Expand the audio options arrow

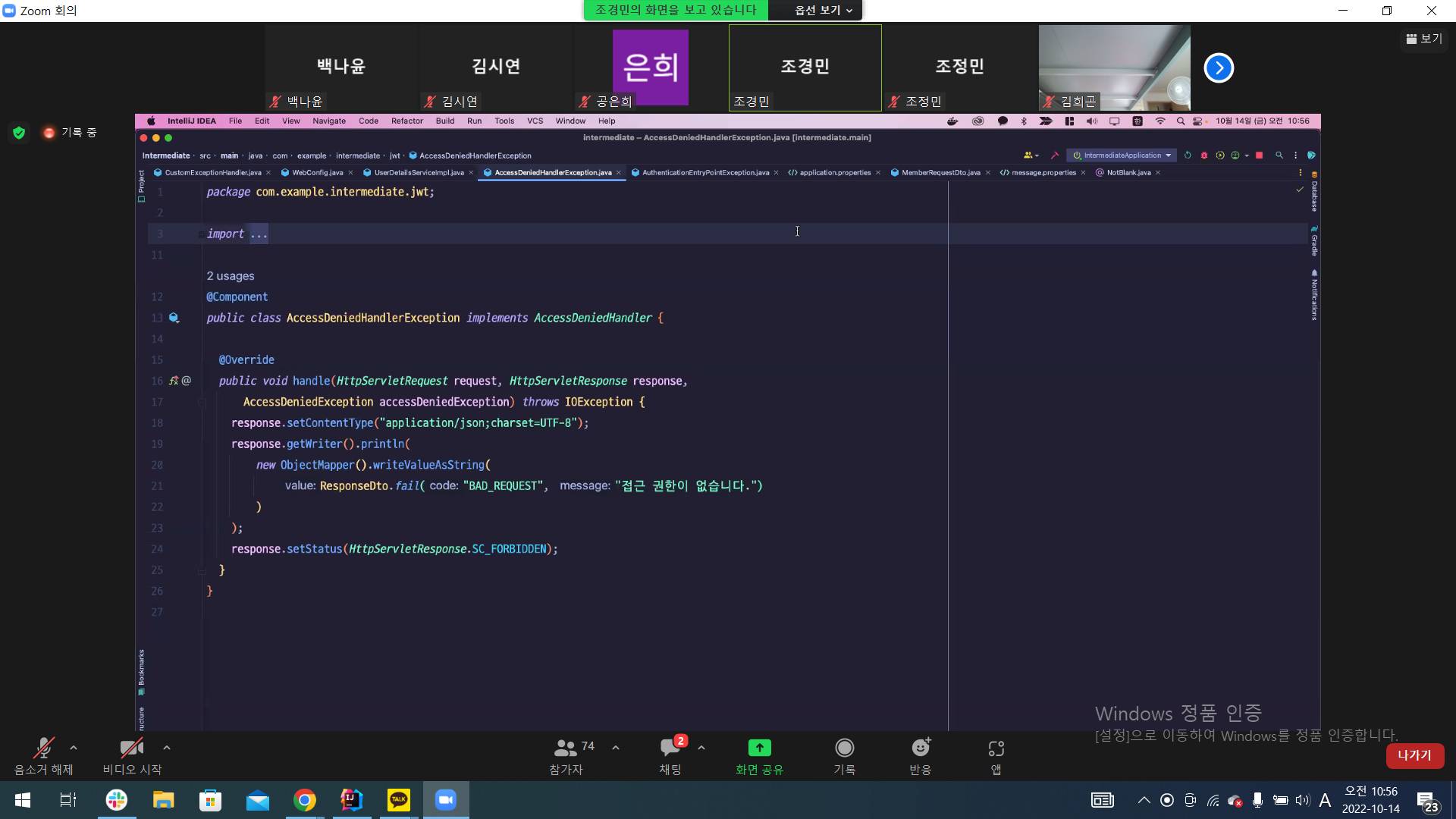coord(74,748)
